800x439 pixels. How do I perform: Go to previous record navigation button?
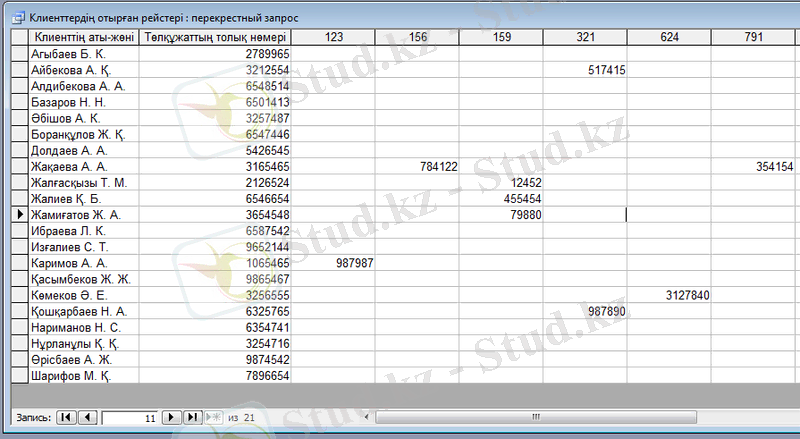point(88,417)
